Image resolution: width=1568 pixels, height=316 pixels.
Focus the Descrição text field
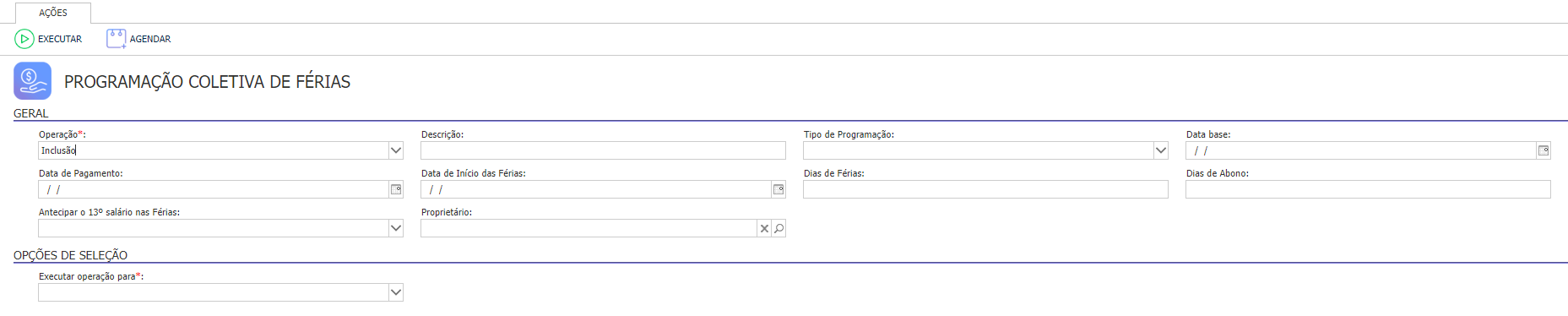603,150
